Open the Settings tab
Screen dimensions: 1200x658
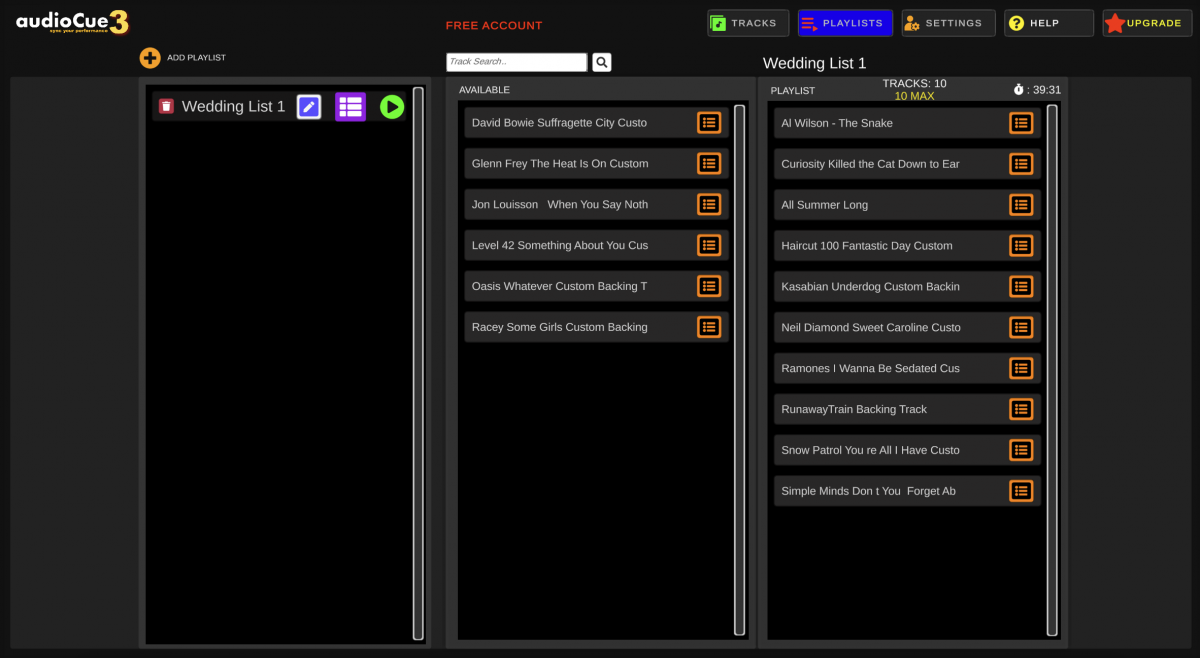tap(948, 23)
